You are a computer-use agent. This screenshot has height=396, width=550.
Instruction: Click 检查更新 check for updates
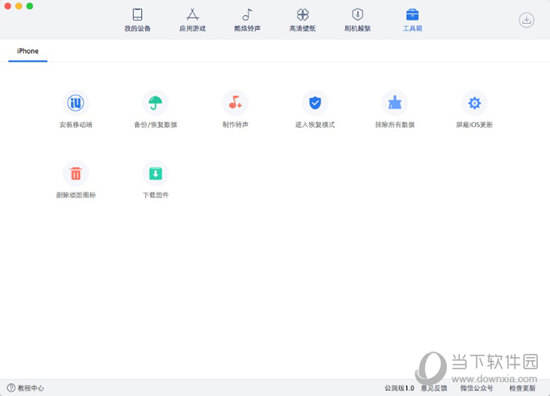(523, 388)
